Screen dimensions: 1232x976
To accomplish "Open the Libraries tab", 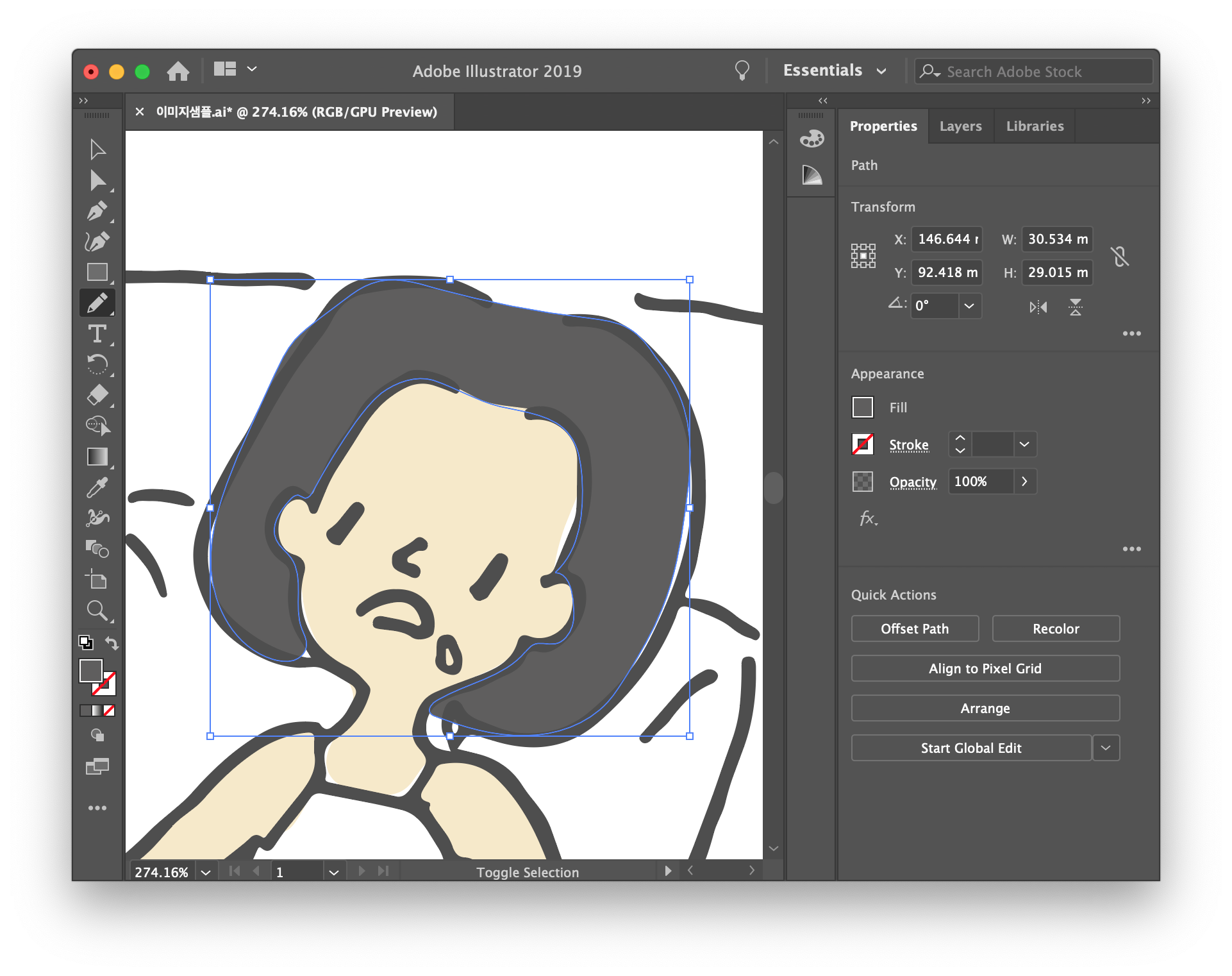I will [1035, 126].
